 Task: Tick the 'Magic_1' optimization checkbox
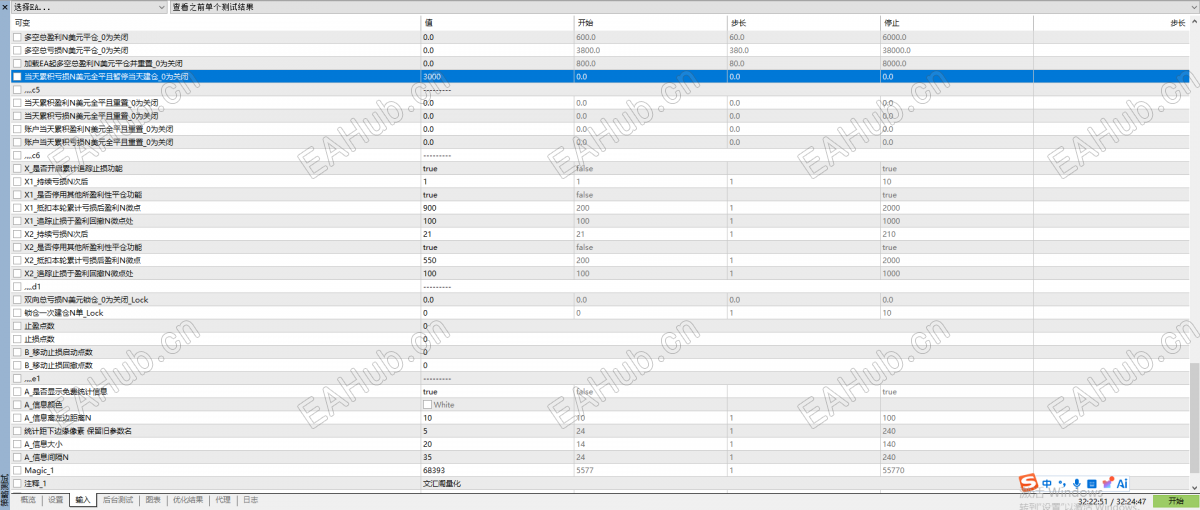coord(17,470)
